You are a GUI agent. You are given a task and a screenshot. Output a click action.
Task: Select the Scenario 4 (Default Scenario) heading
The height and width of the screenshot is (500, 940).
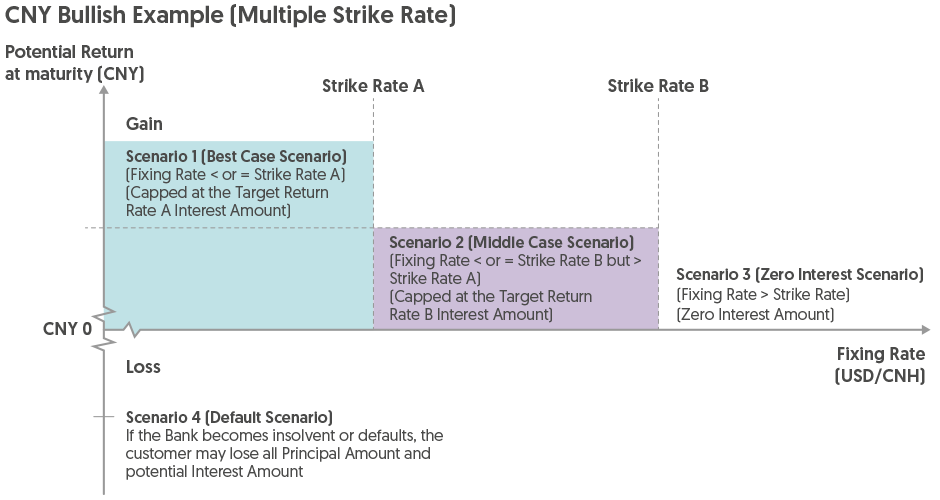click(229, 416)
